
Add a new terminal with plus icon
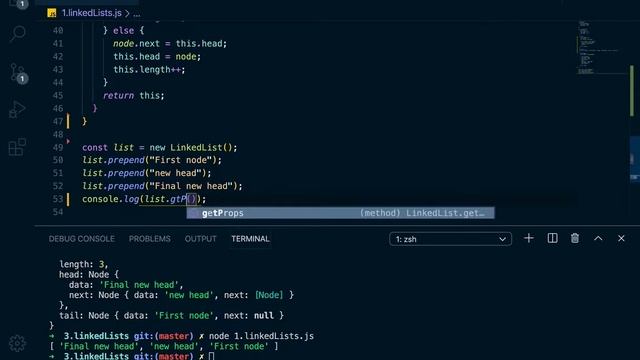pos(529,238)
